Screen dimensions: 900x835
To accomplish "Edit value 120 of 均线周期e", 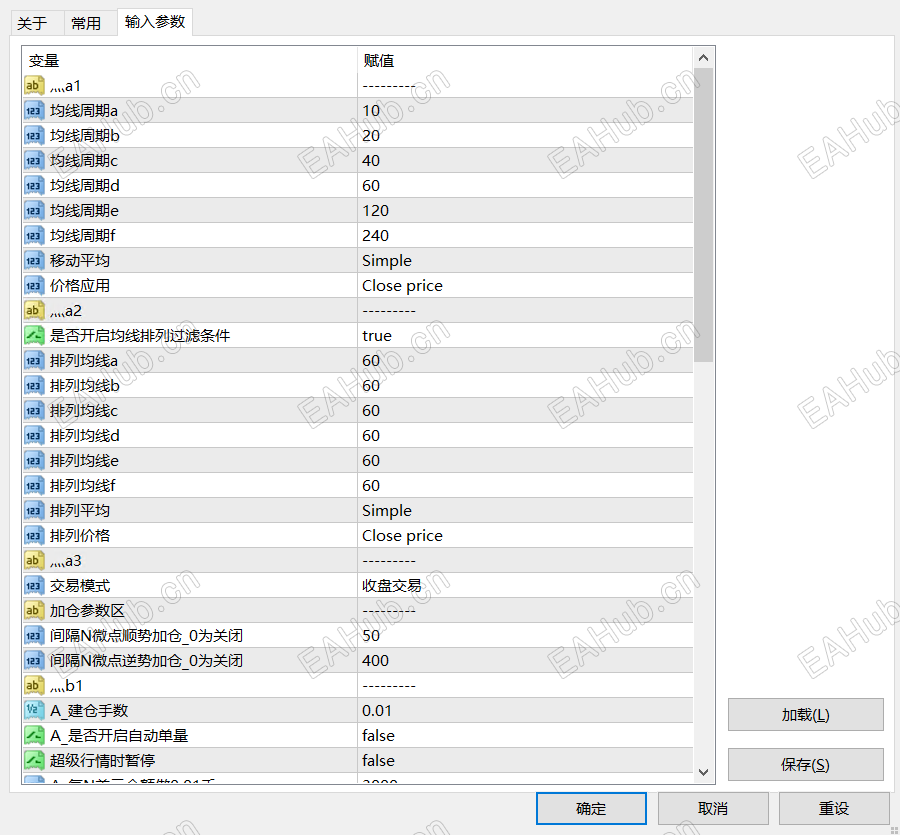I will tap(525, 211).
